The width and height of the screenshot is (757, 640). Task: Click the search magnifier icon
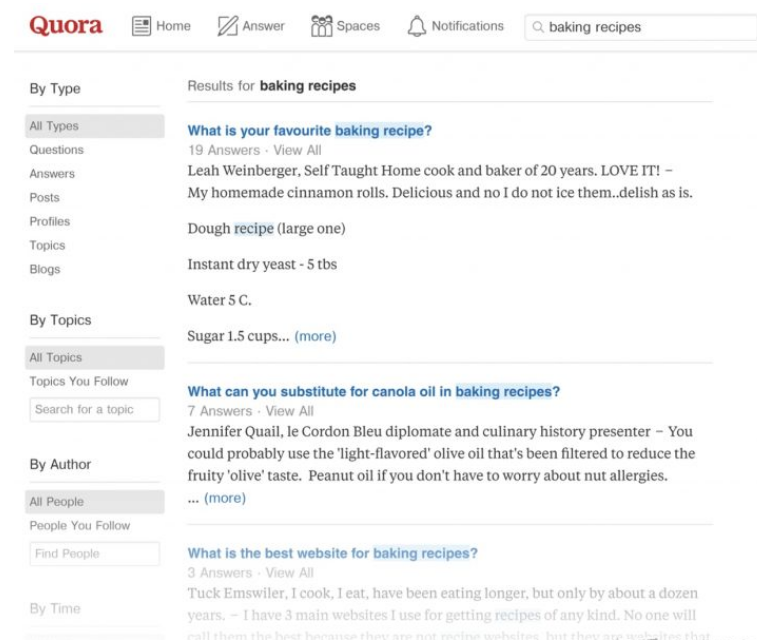pyautogui.click(x=538, y=28)
